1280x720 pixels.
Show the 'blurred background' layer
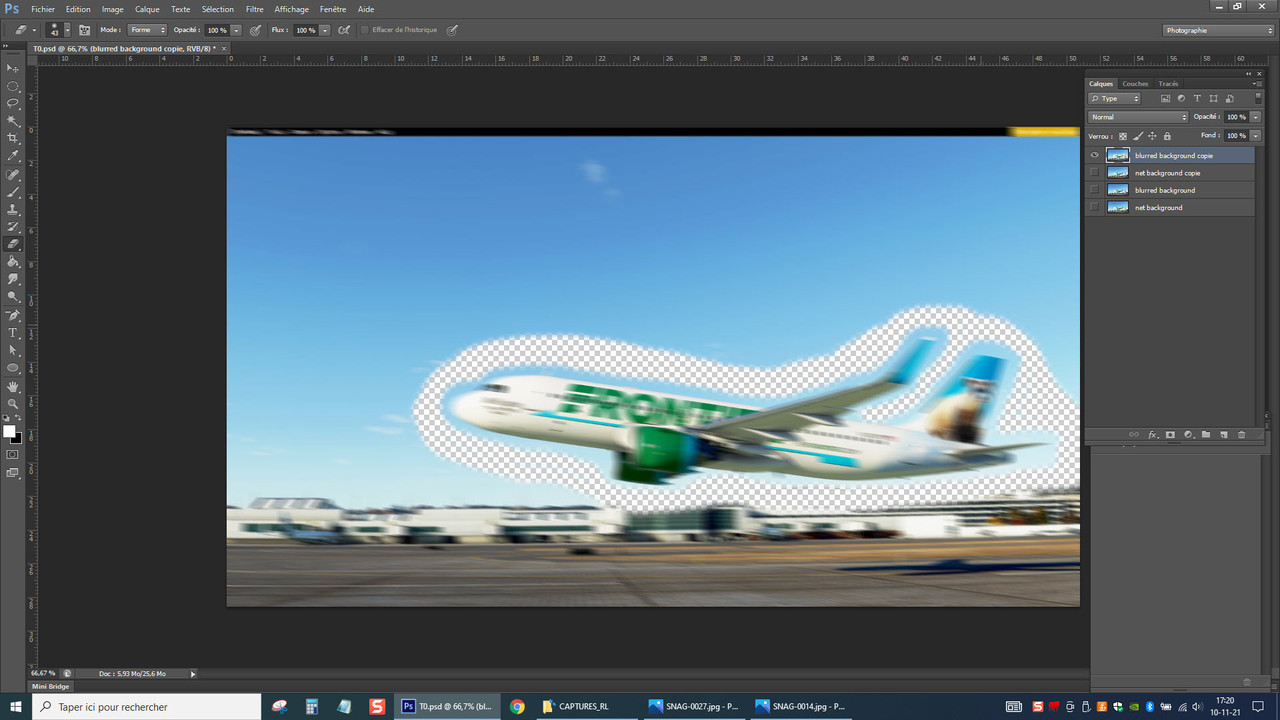(1095, 190)
